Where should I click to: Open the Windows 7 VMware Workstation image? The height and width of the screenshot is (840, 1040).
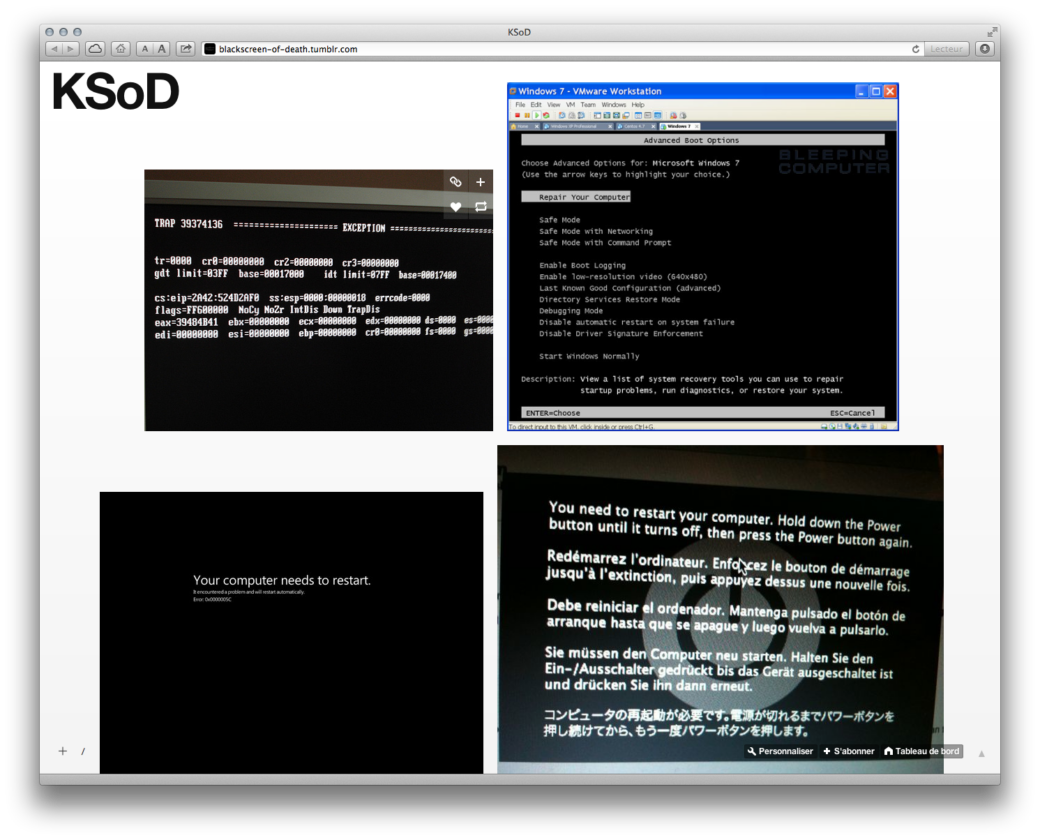(703, 257)
